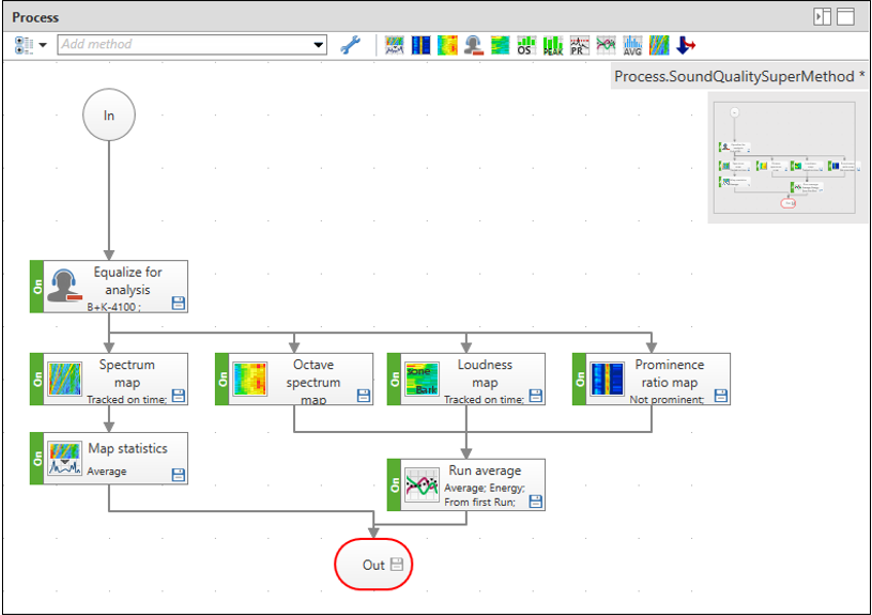
Task: Click the wrench settings icon in toolbar
Action: click(x=350, y=45)
